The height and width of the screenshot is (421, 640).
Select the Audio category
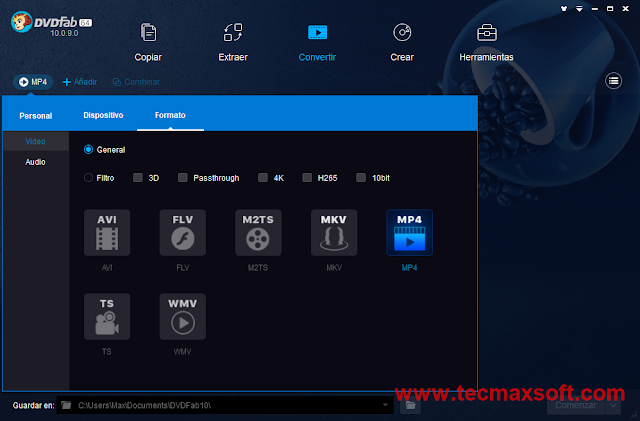tap(36, 162)
